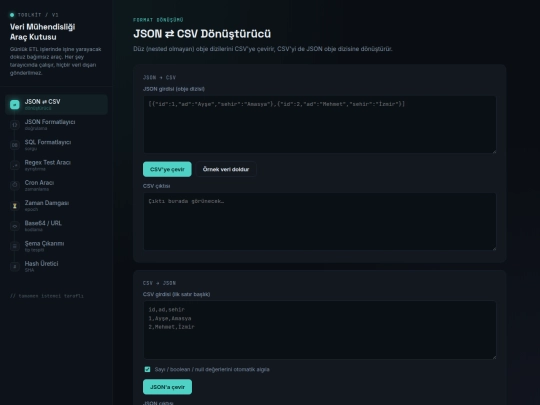This screenshot has height=405, width=540.
Task: Click the JSON Formatlayıcı sidebar icon
Action: (15, 125)
